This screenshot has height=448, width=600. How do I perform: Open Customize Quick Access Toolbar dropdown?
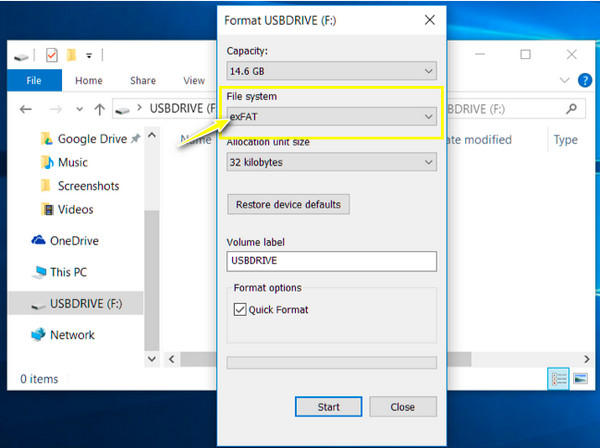(89, 56)
